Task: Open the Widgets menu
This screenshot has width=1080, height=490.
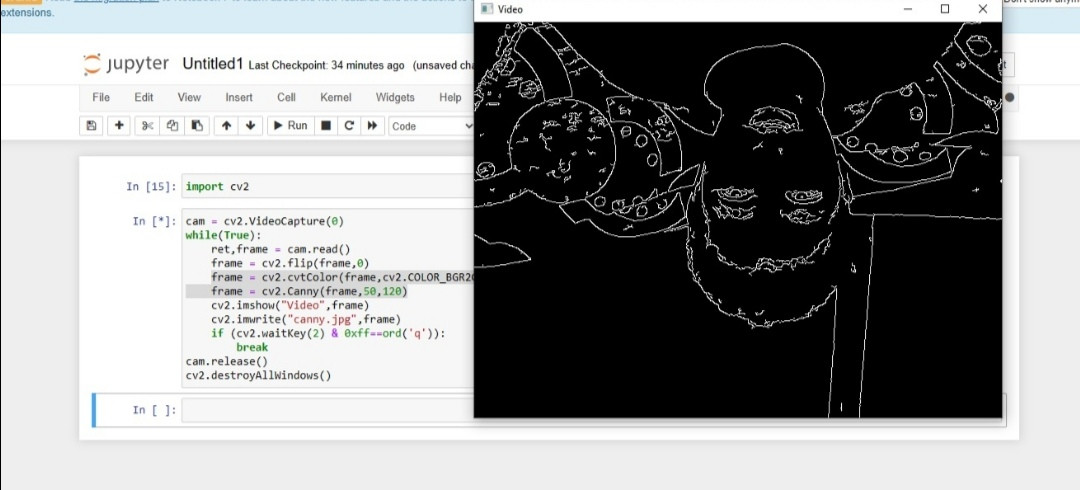Action: pos(395,97)
